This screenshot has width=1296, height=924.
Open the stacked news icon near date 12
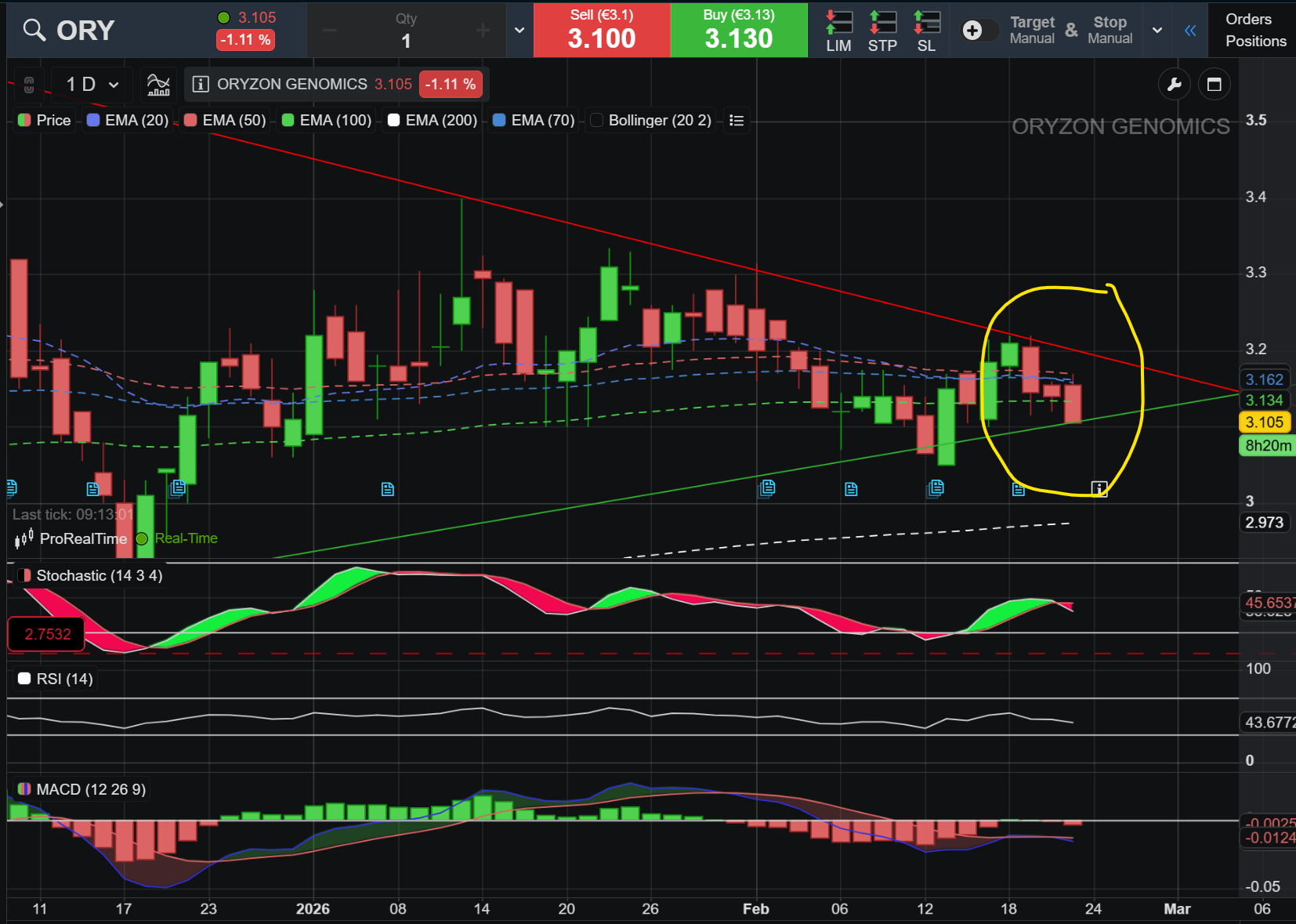[x=936, y=487]
